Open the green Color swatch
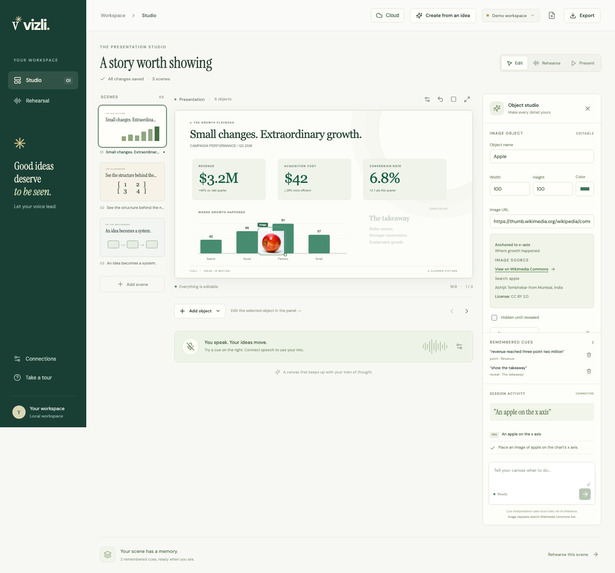This screenshot has height=573, width=615. click(x=585, y=189)
